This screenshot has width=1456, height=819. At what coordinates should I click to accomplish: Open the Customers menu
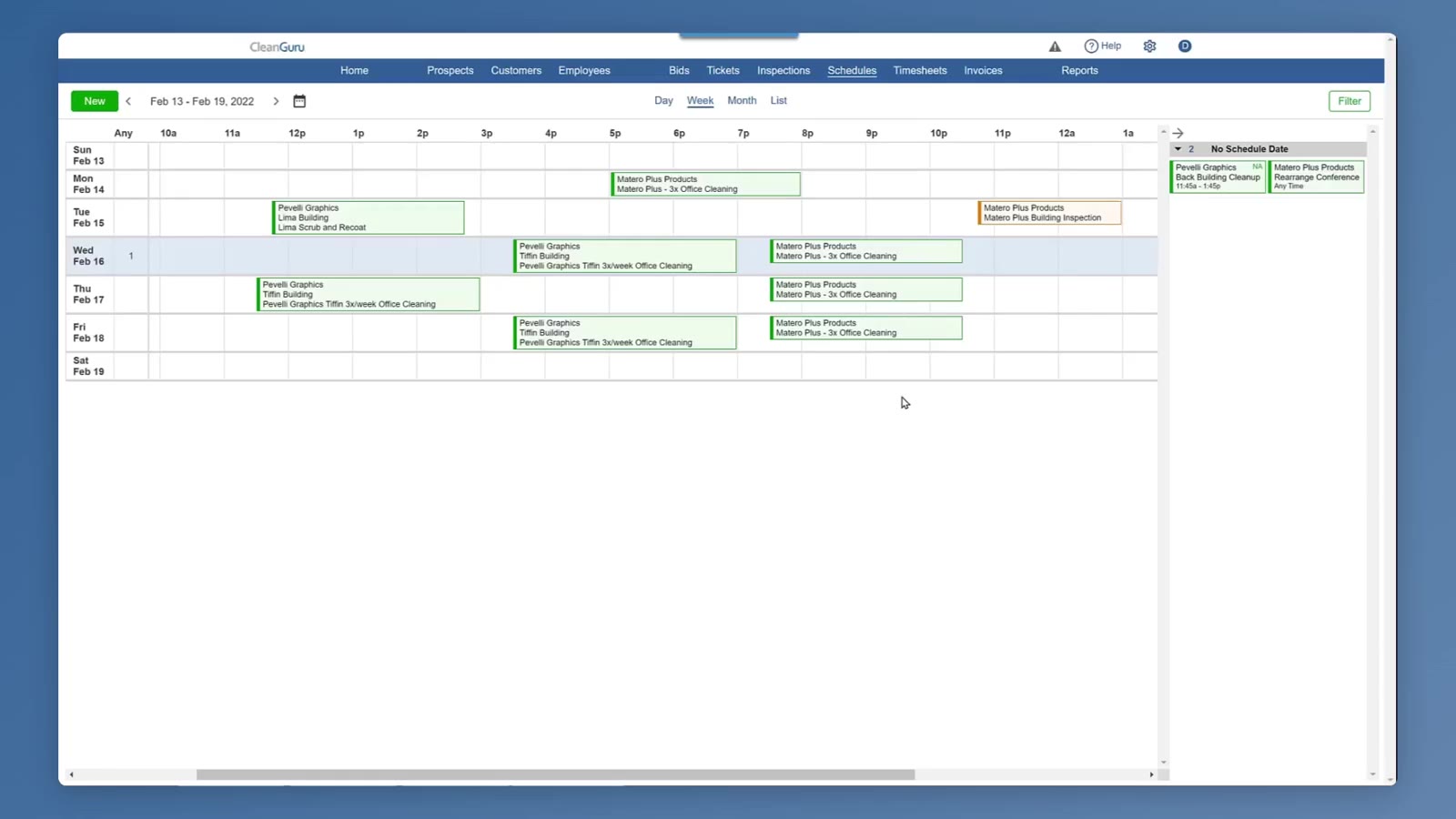[x=516, y=71]
